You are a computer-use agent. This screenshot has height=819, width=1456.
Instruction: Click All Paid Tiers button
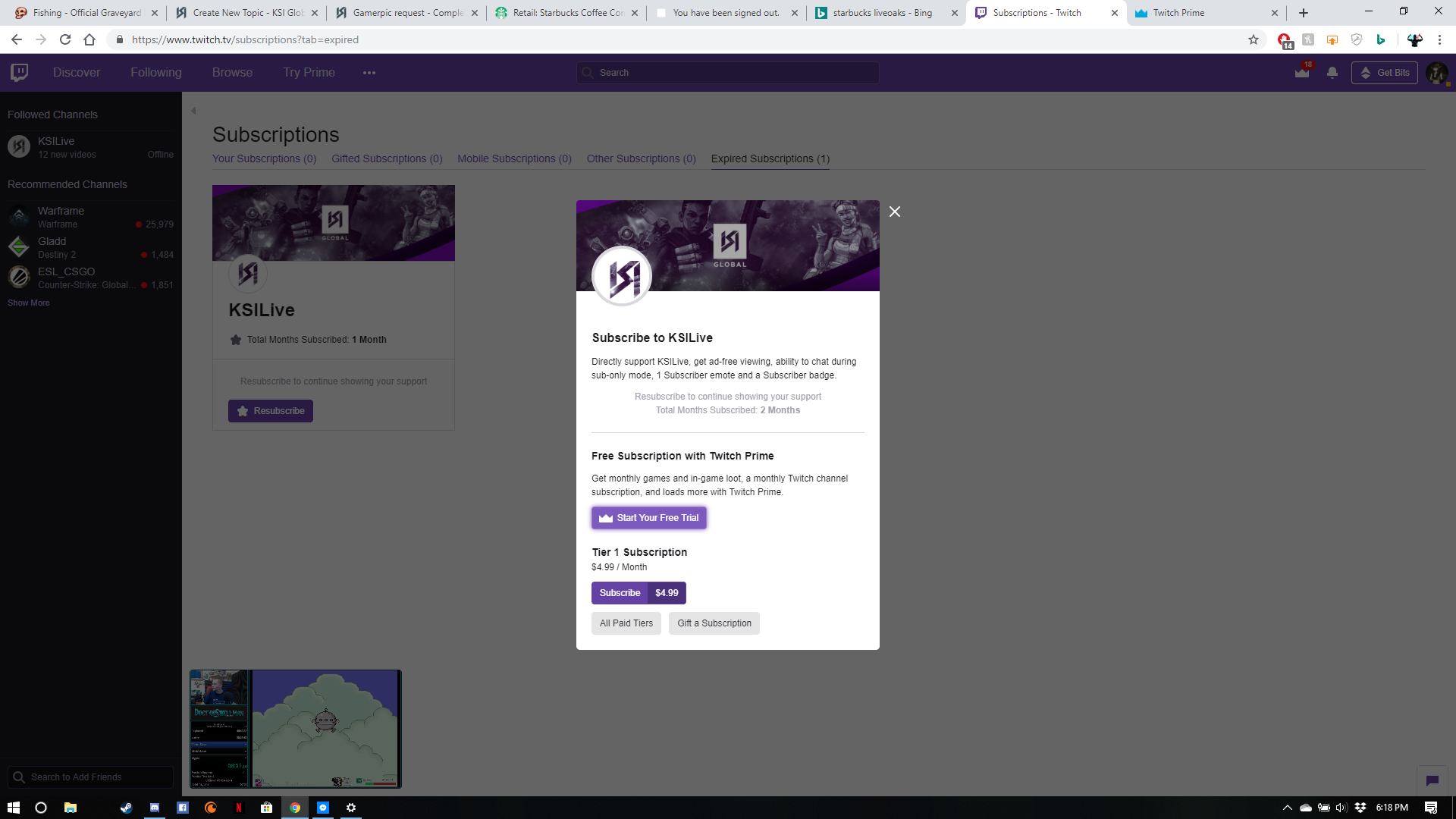coord(626,623)
